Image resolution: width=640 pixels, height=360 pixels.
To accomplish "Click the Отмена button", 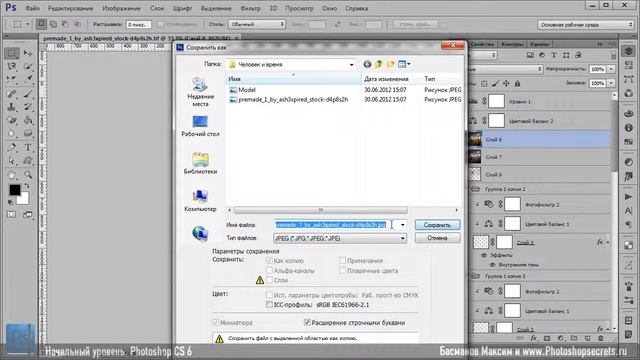I will tap(437, 238).
